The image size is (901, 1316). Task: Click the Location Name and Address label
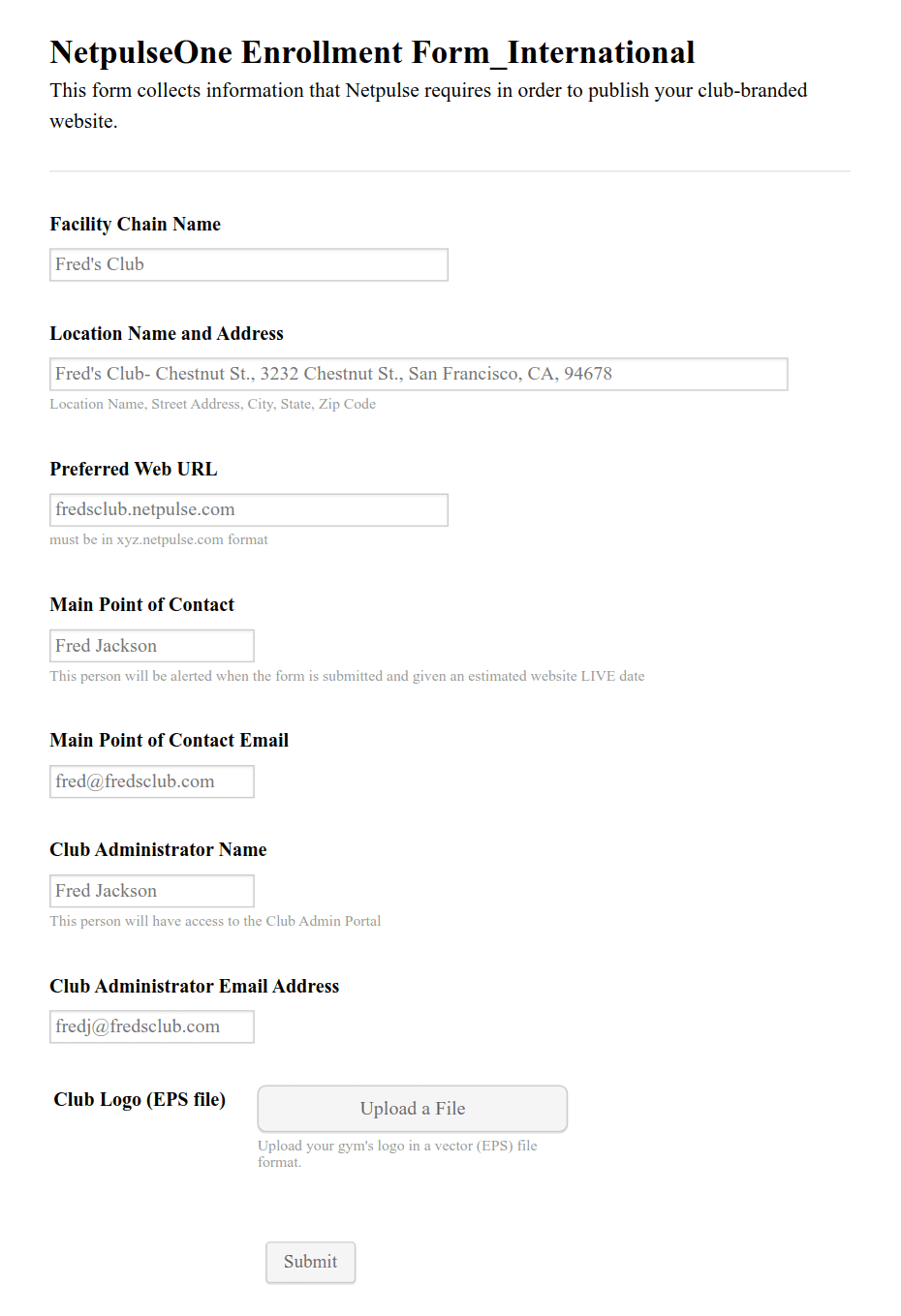click(x=167, y=334)
